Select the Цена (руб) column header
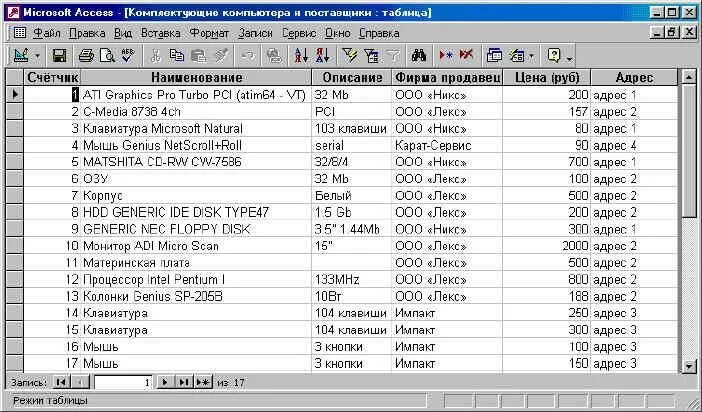The width and height of the screenshot is (702, 412). pos(547,77)
